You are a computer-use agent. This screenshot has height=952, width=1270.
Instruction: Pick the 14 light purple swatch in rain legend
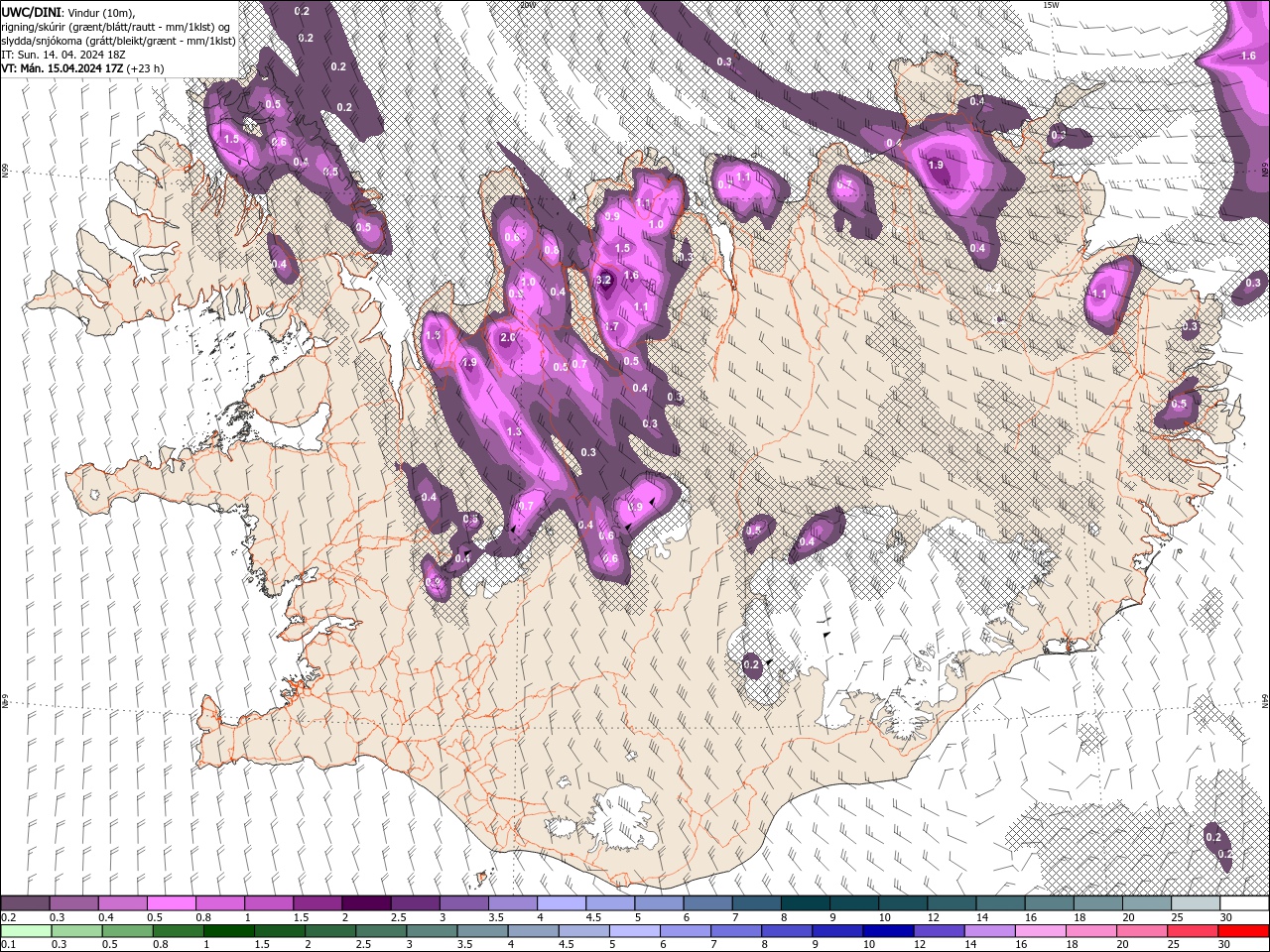[990, 930]
